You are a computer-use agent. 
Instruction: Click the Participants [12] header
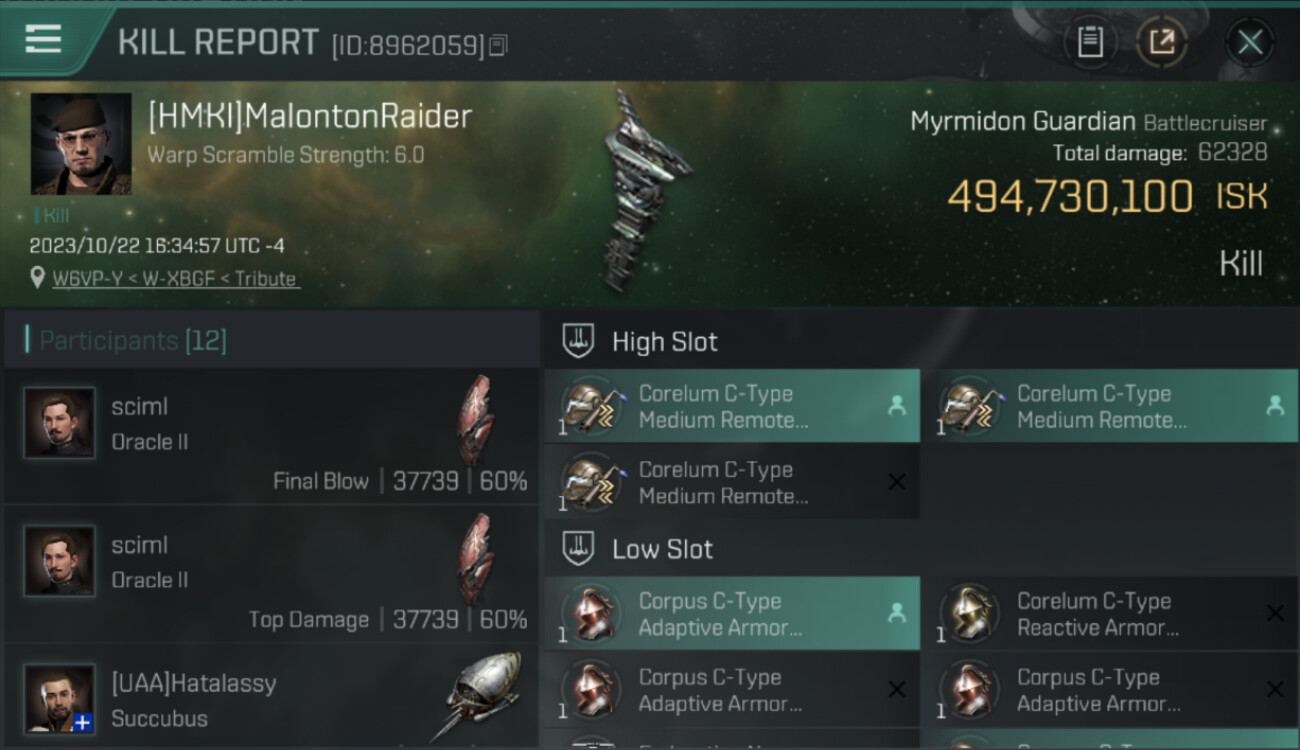pyautogui.click(x=133, y=341)
